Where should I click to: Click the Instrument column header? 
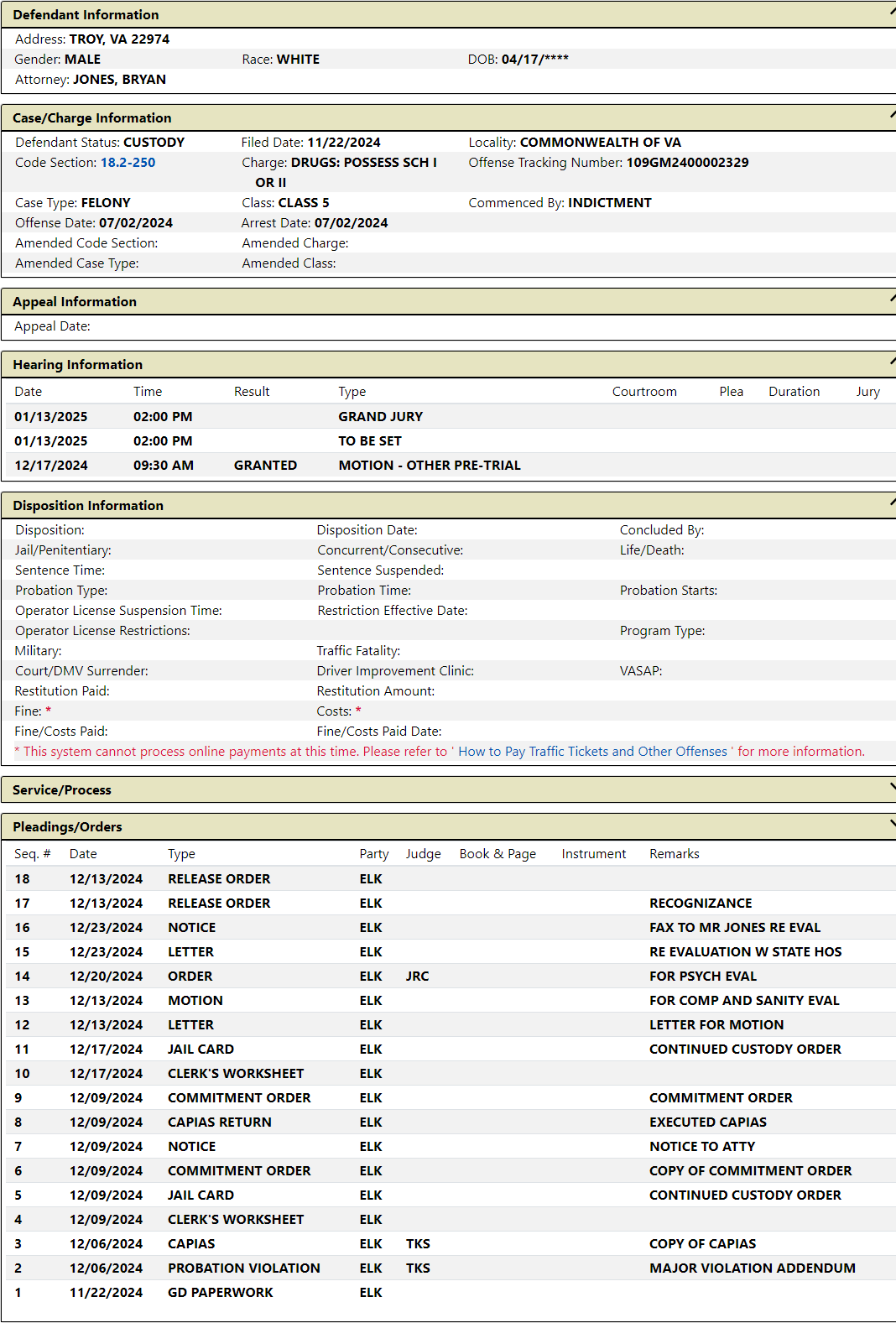[594, 854]
